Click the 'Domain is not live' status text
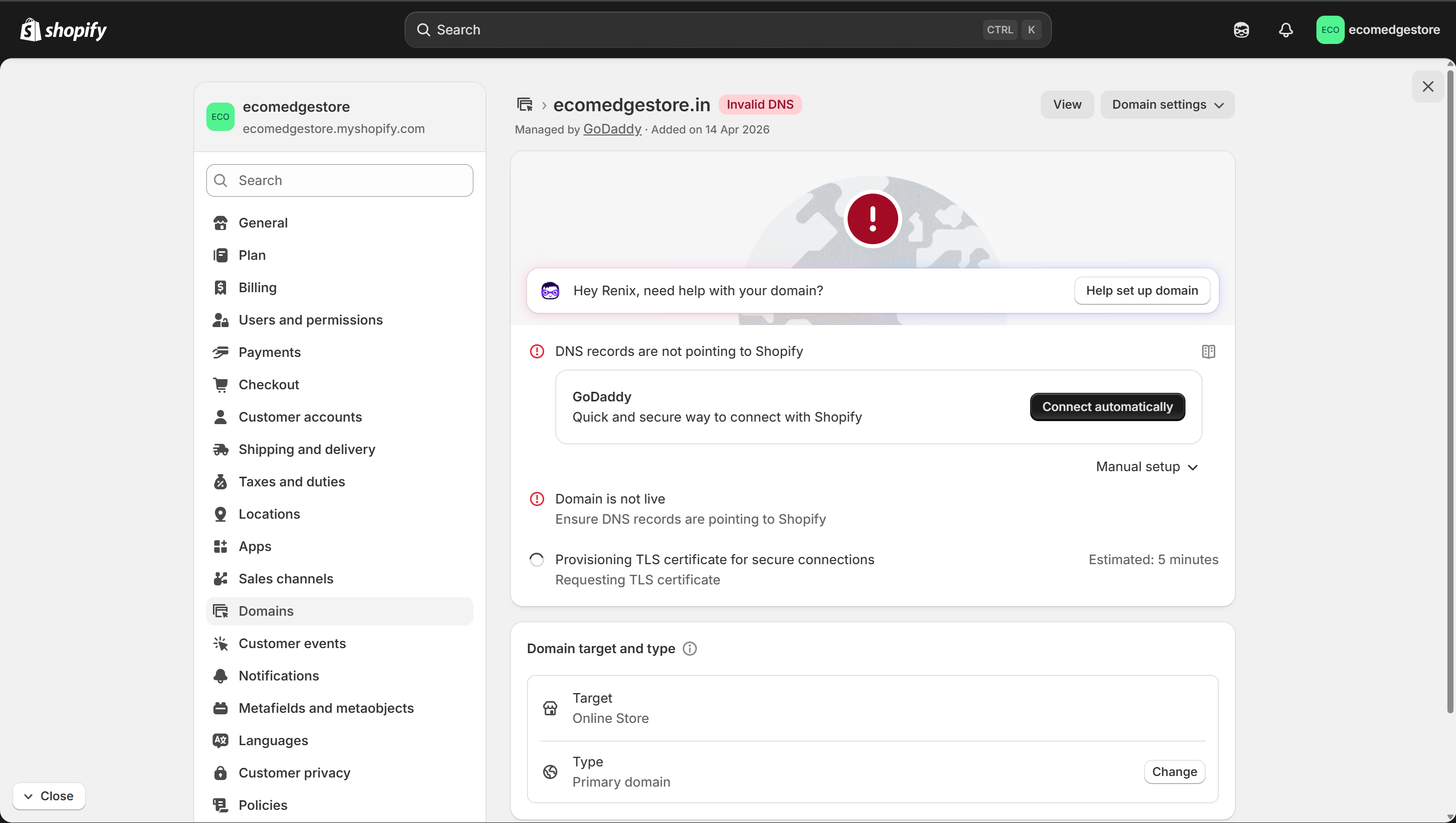This screenshot has width=1456, height=823. 610,499
